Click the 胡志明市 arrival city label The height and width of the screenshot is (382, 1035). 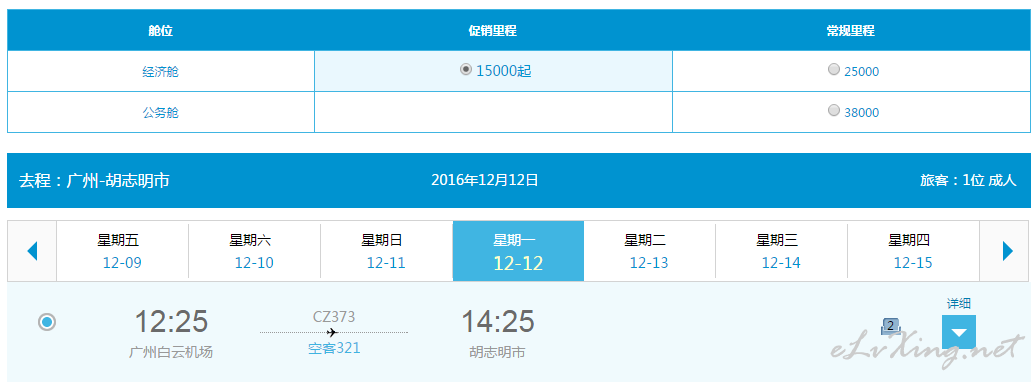click(x=498, y=352)
